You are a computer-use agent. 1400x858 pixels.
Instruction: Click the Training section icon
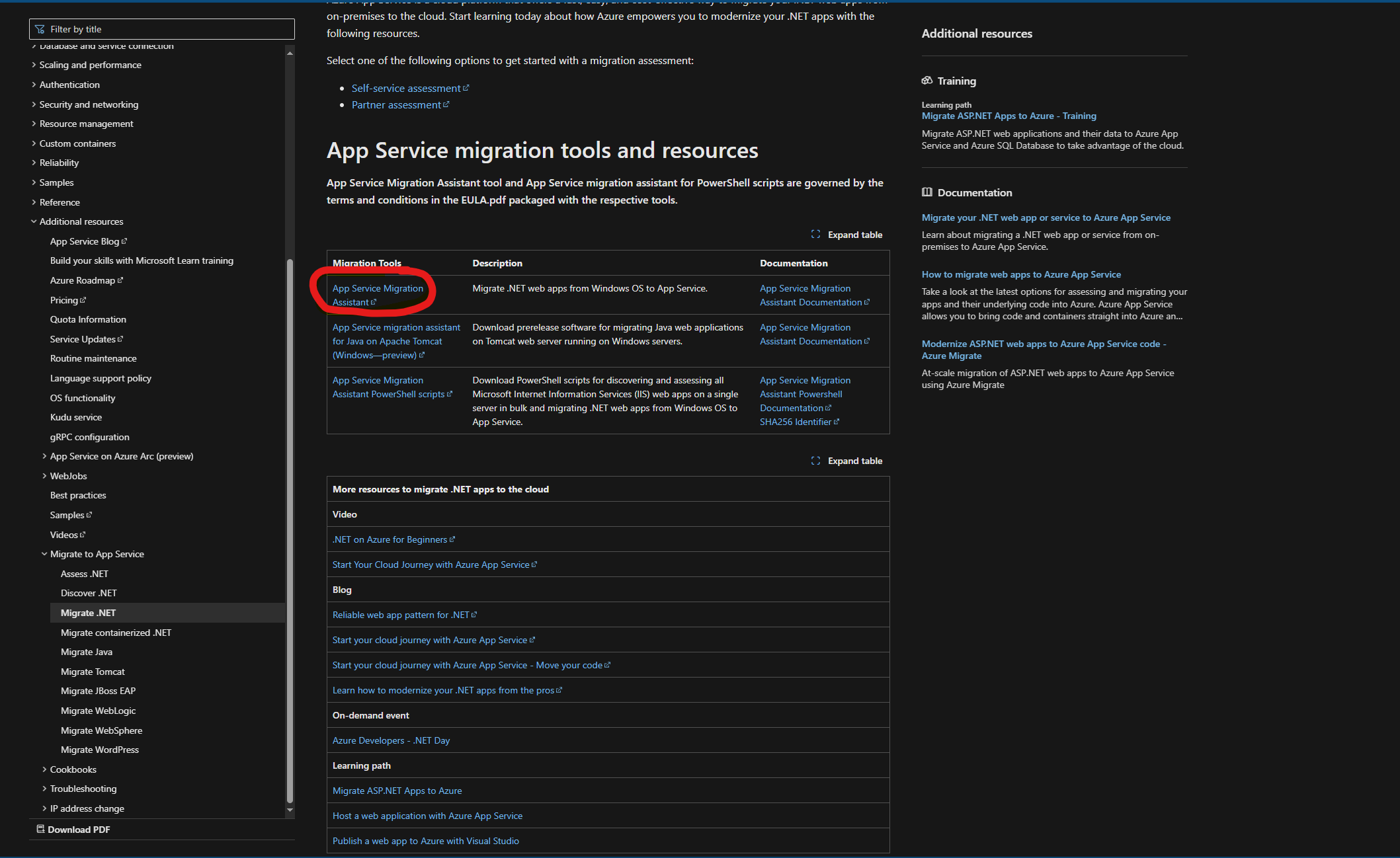click(927, 81)
